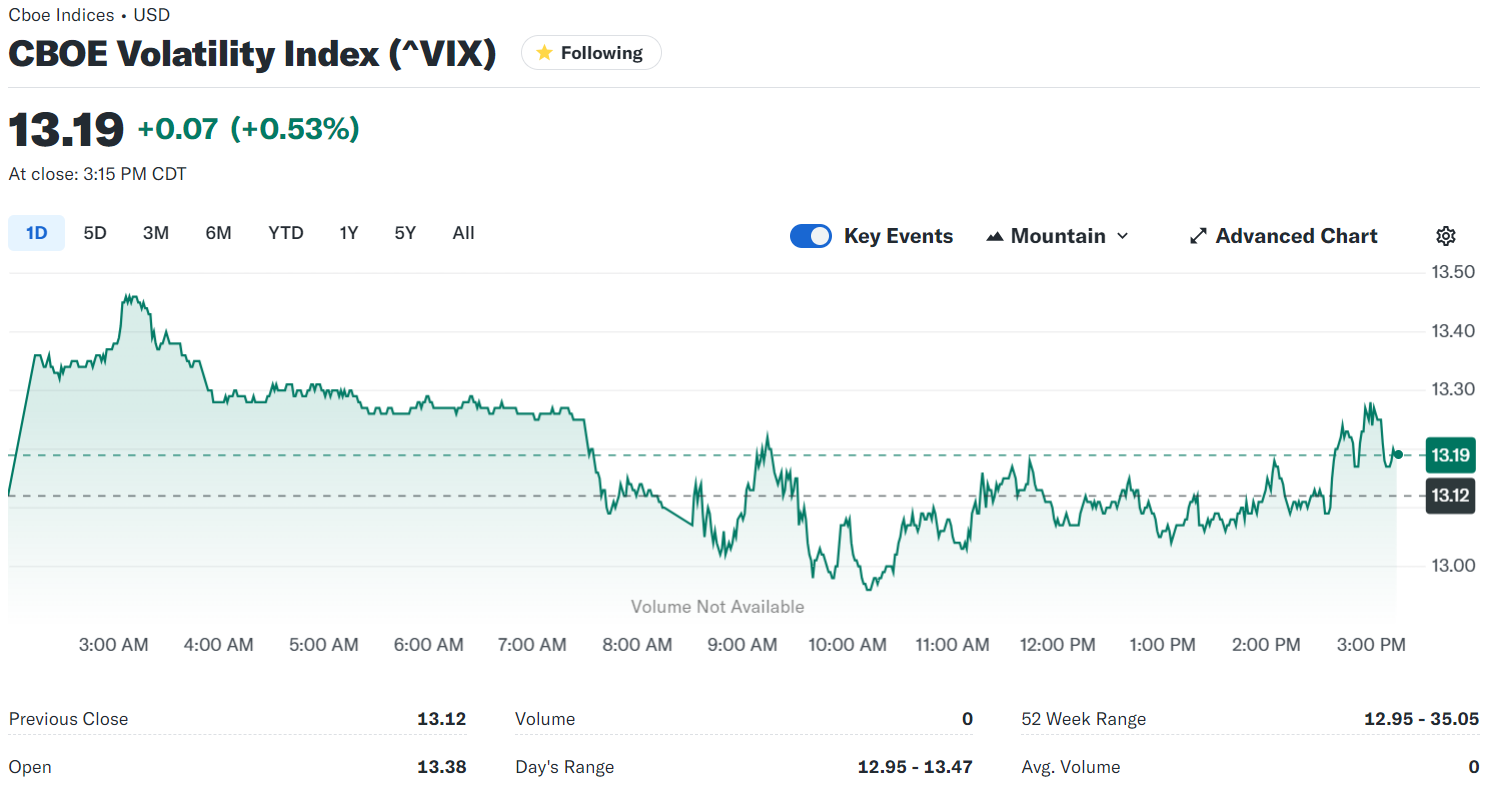The width and height of the screenshot is (1485, 788).
Task: Switch to the 6M range
Action: 219,233
